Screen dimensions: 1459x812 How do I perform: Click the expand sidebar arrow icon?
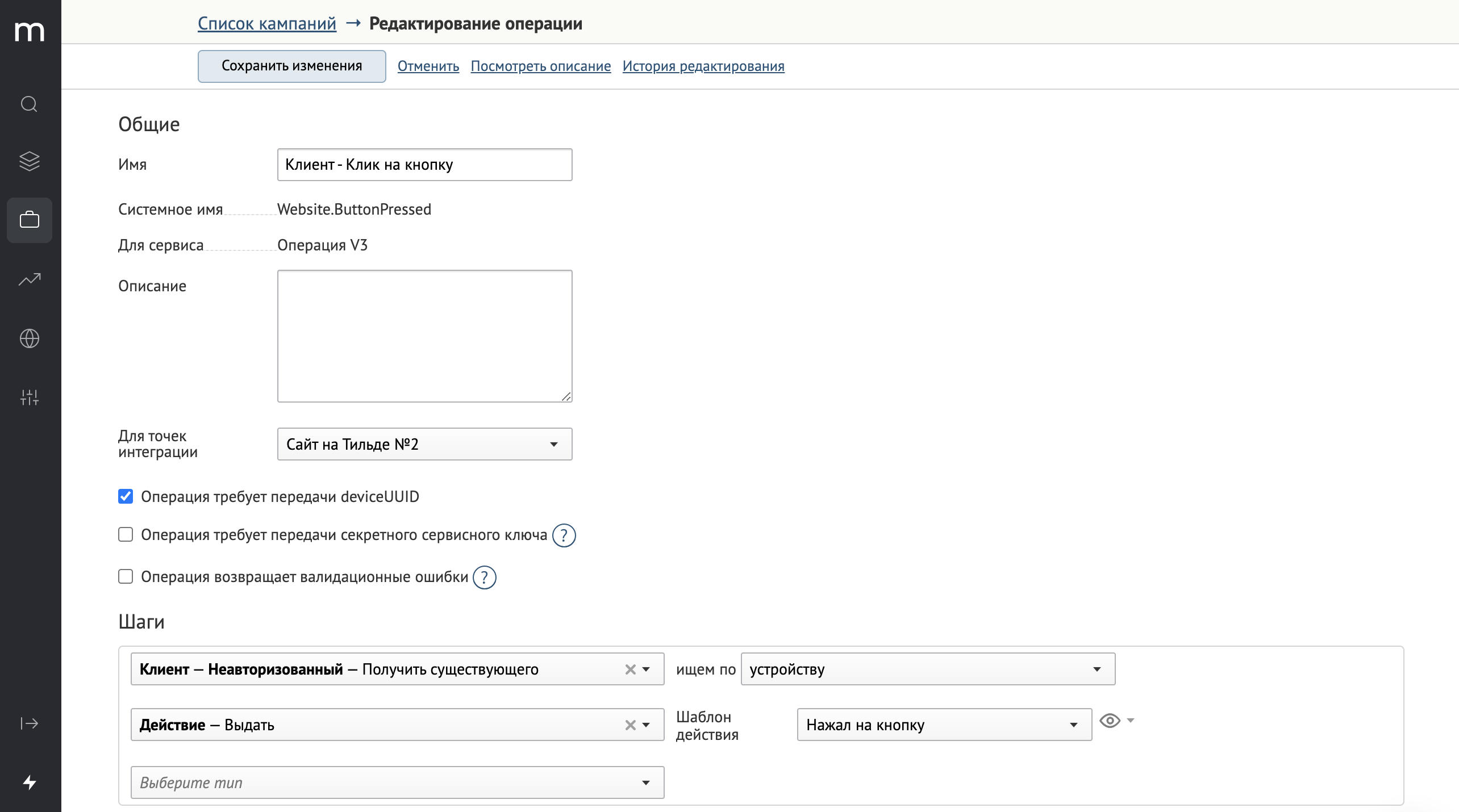coord(30,723)
